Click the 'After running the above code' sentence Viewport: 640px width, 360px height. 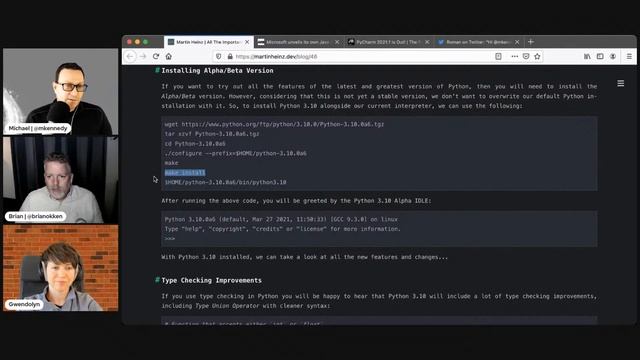click(296, 201)
